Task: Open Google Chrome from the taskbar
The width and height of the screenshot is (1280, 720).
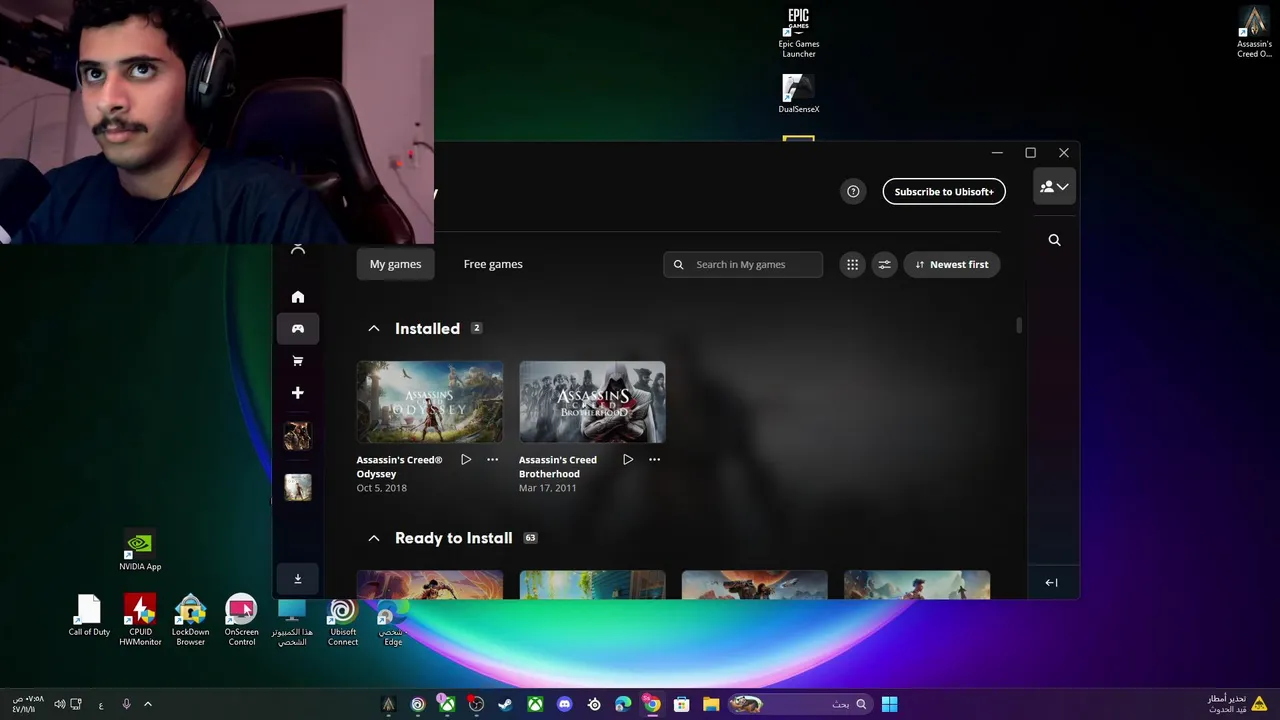Action: pyautogui.click(x=652, y=705)
